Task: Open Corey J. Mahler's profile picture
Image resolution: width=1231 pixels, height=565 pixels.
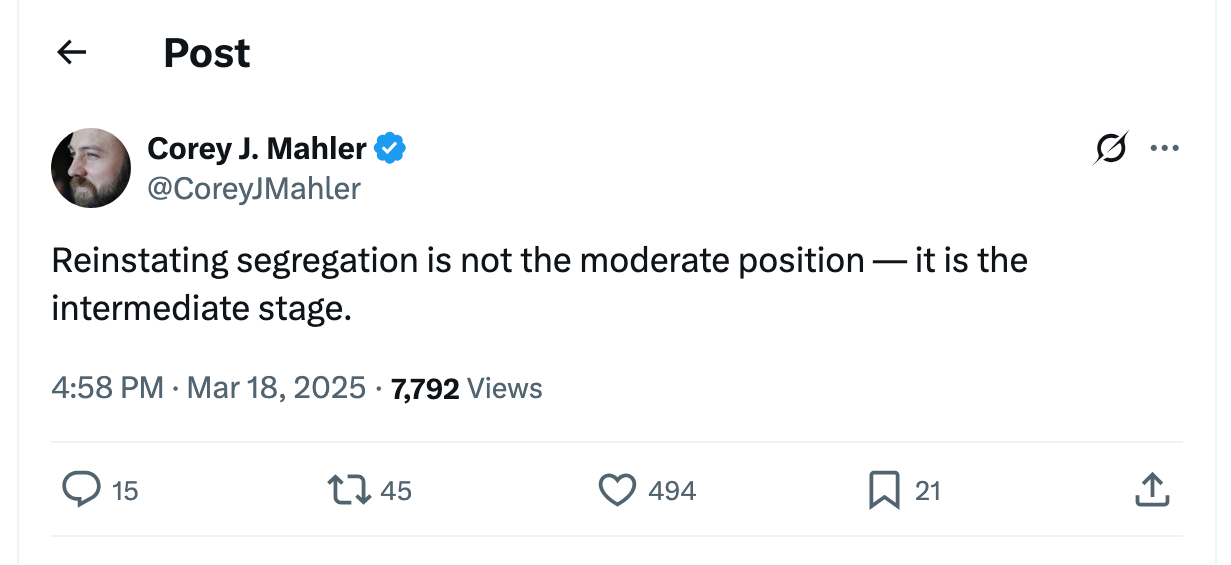Action: [91, 168]
